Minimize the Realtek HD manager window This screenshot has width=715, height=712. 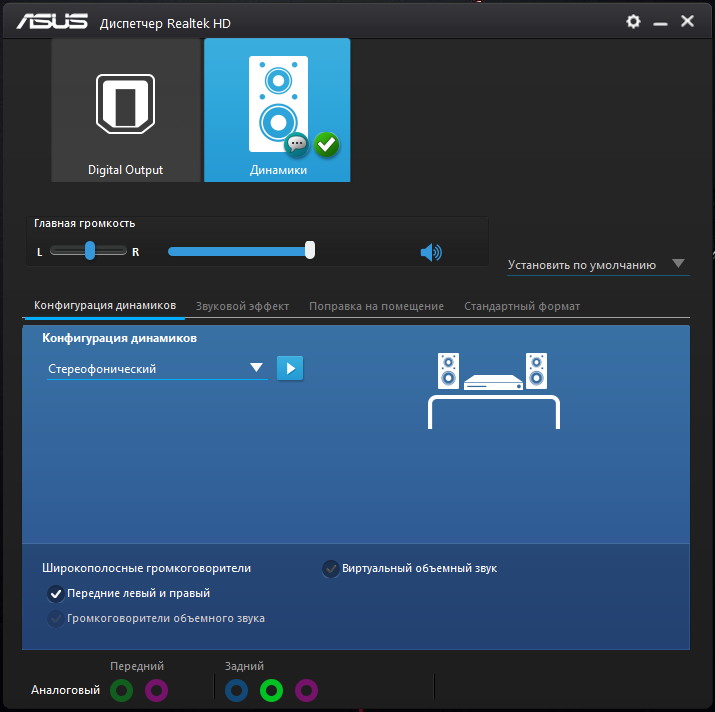(660, 23)
